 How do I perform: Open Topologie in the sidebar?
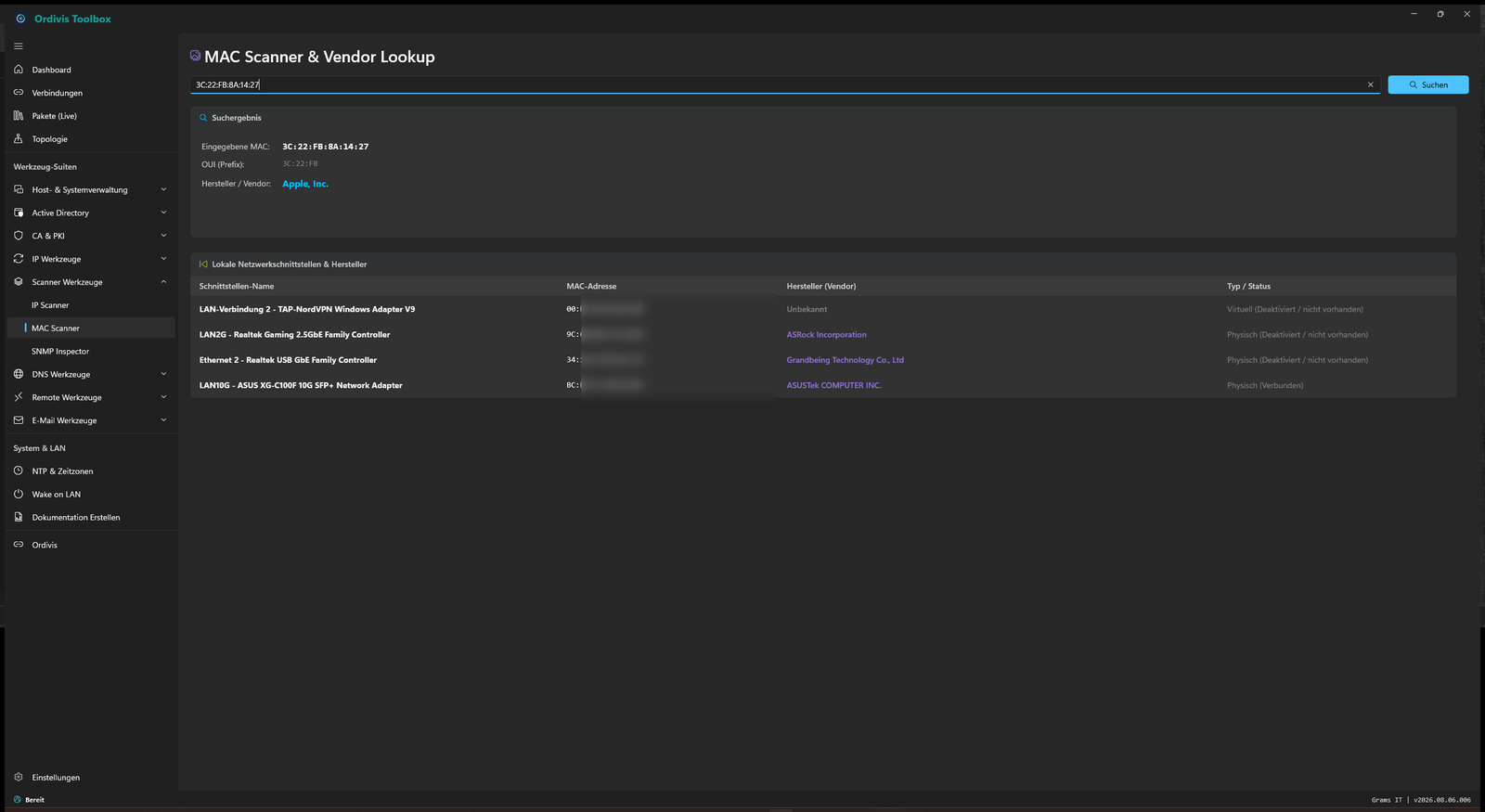click(91, 139)
